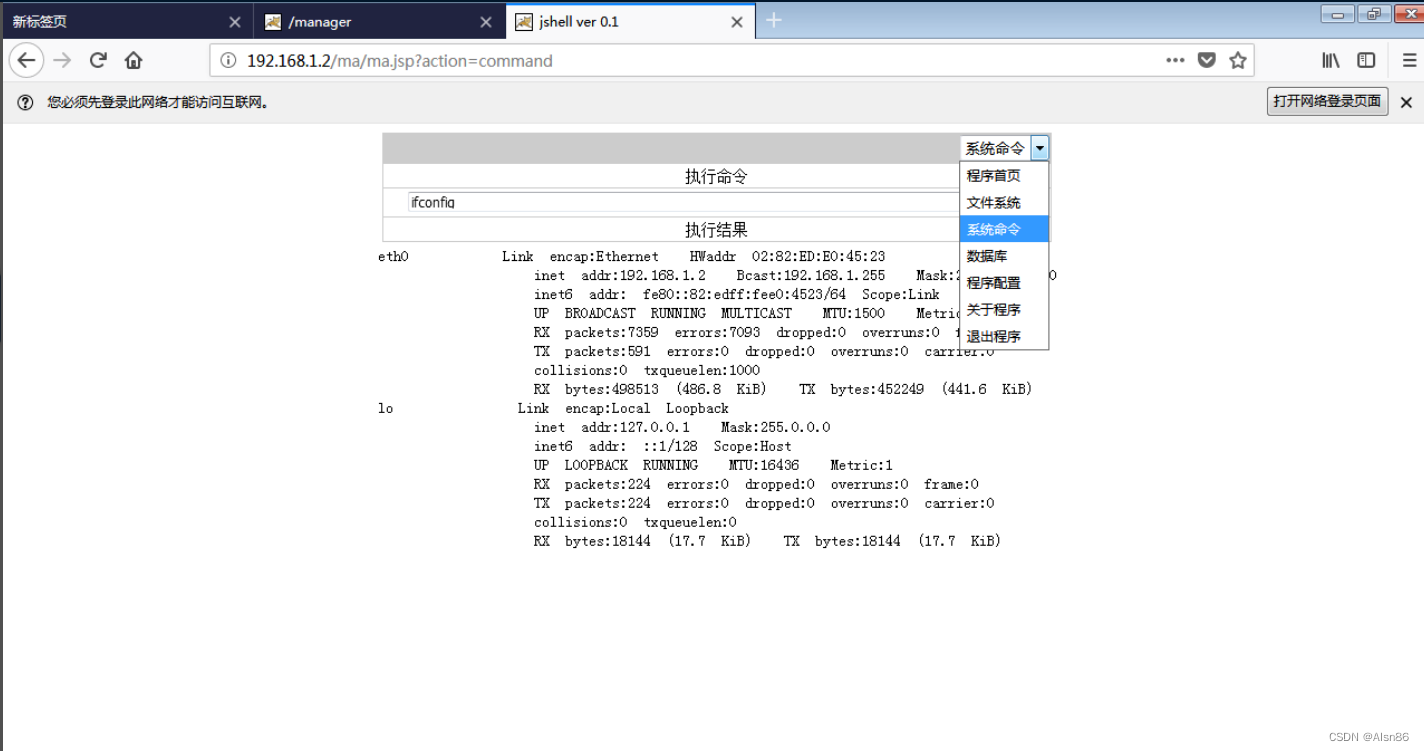
Task: Click the 执行结果 heading
Action: pos(716,230)
